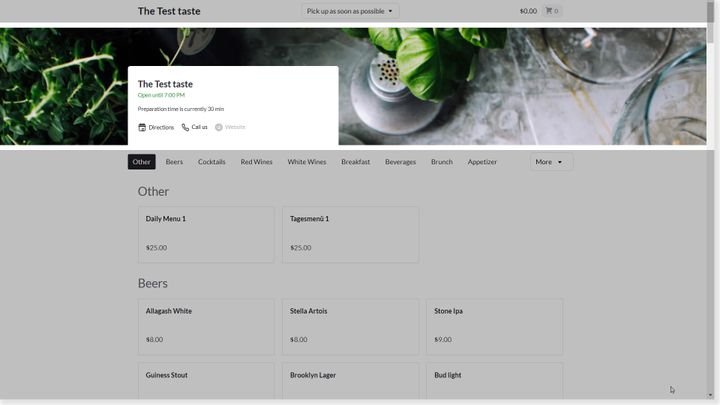Click the $0.00 cart total
The height and width of the screenshot is (405, 720).
click(x=528, y=11)
